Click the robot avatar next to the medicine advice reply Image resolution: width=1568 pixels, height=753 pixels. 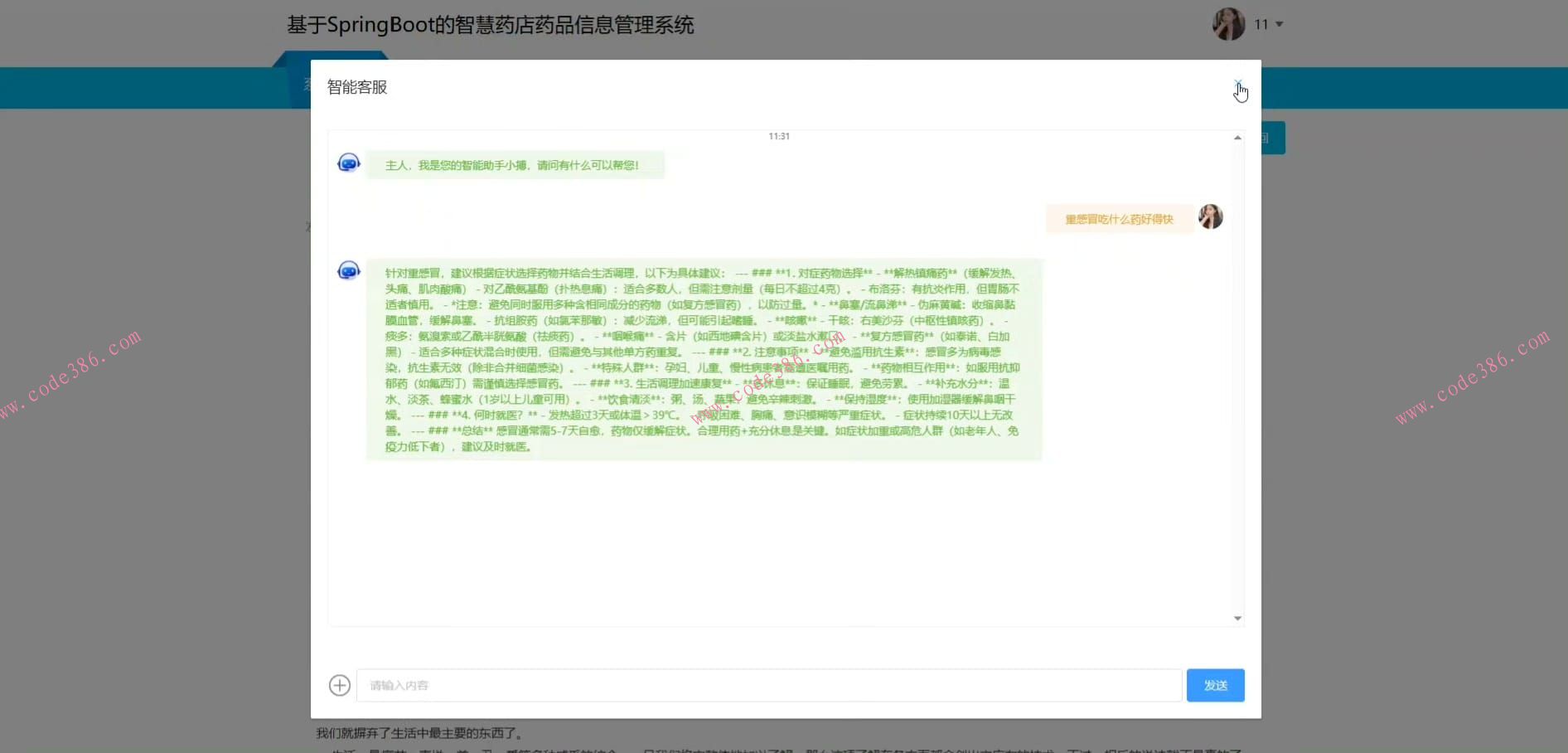[348, 270]
